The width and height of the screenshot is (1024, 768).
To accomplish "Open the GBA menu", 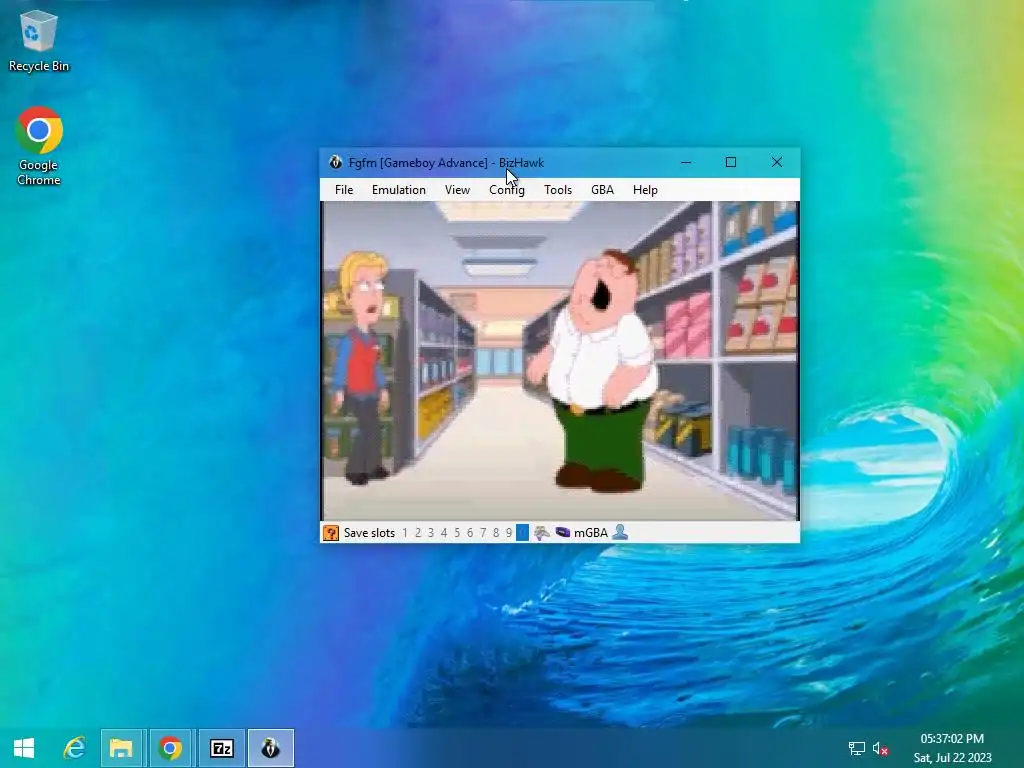I will coord(602,190).
